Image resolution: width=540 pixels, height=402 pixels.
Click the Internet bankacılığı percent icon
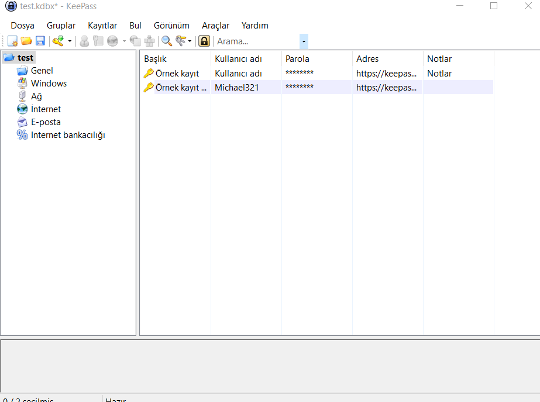click(x=22, y=135)
